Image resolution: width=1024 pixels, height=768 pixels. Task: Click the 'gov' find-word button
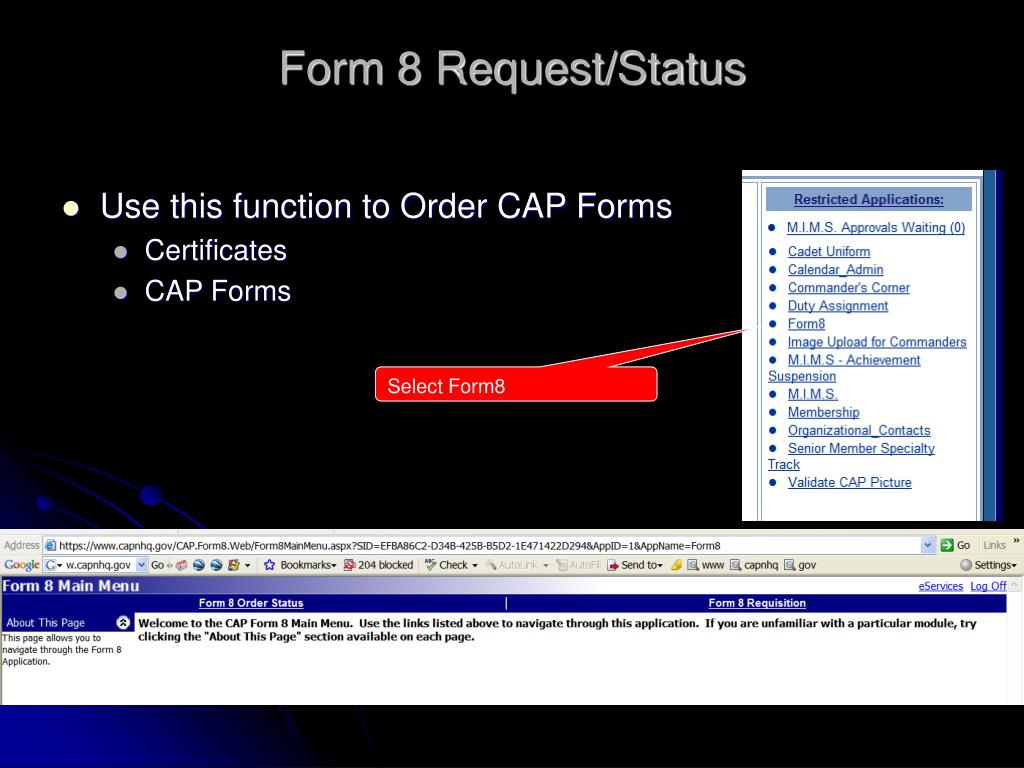point(800,565)
